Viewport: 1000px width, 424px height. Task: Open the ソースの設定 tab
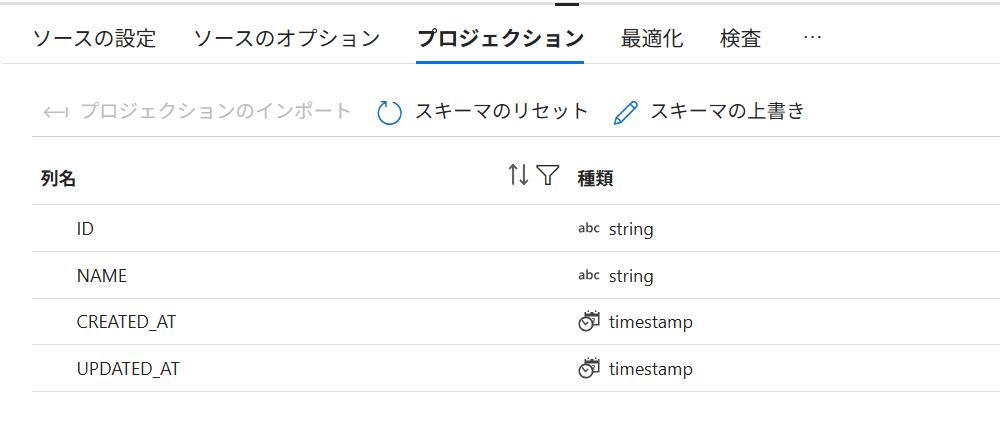94,39
